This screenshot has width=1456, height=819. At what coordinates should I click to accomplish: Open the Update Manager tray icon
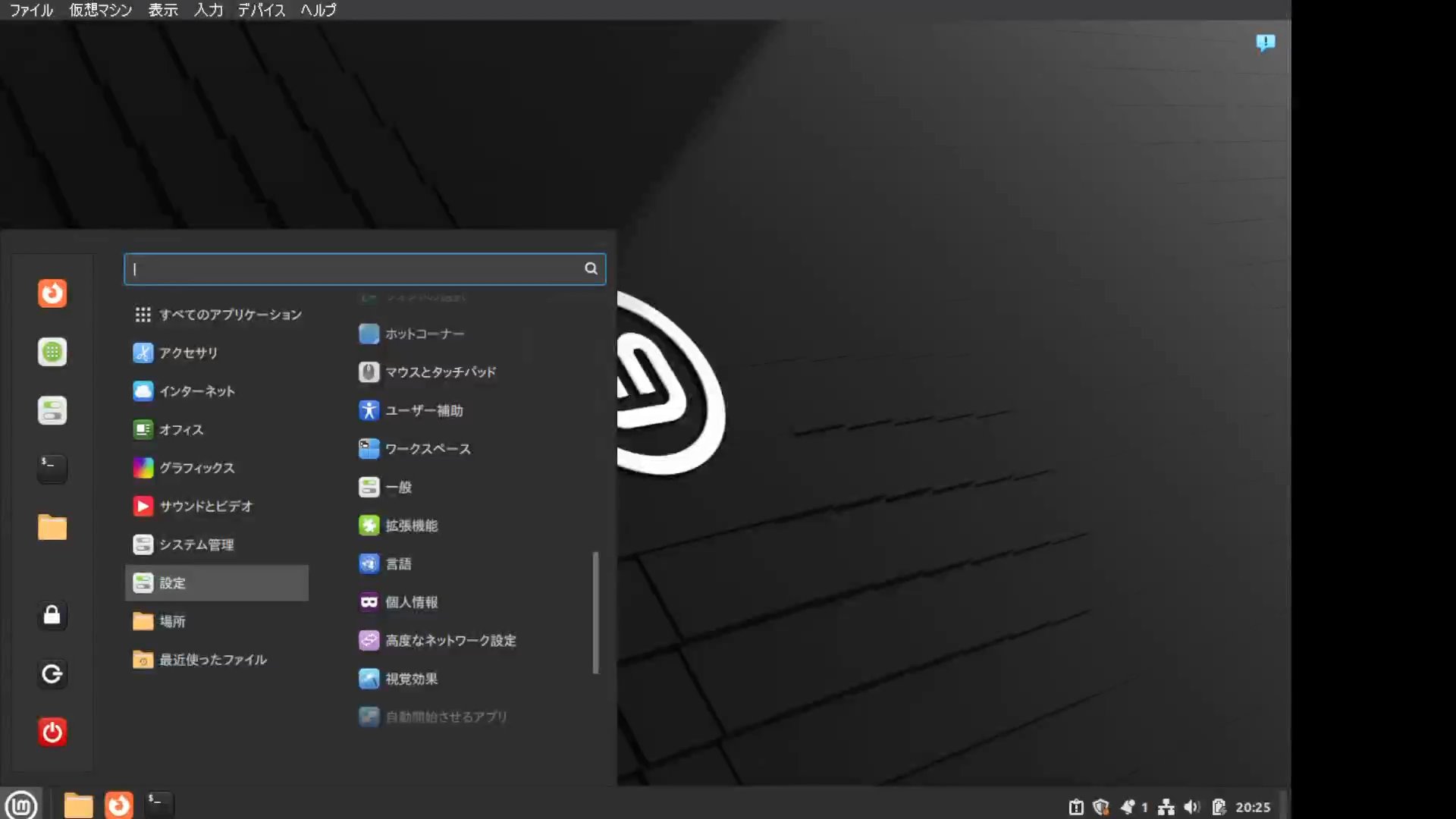pos(1076,806)
